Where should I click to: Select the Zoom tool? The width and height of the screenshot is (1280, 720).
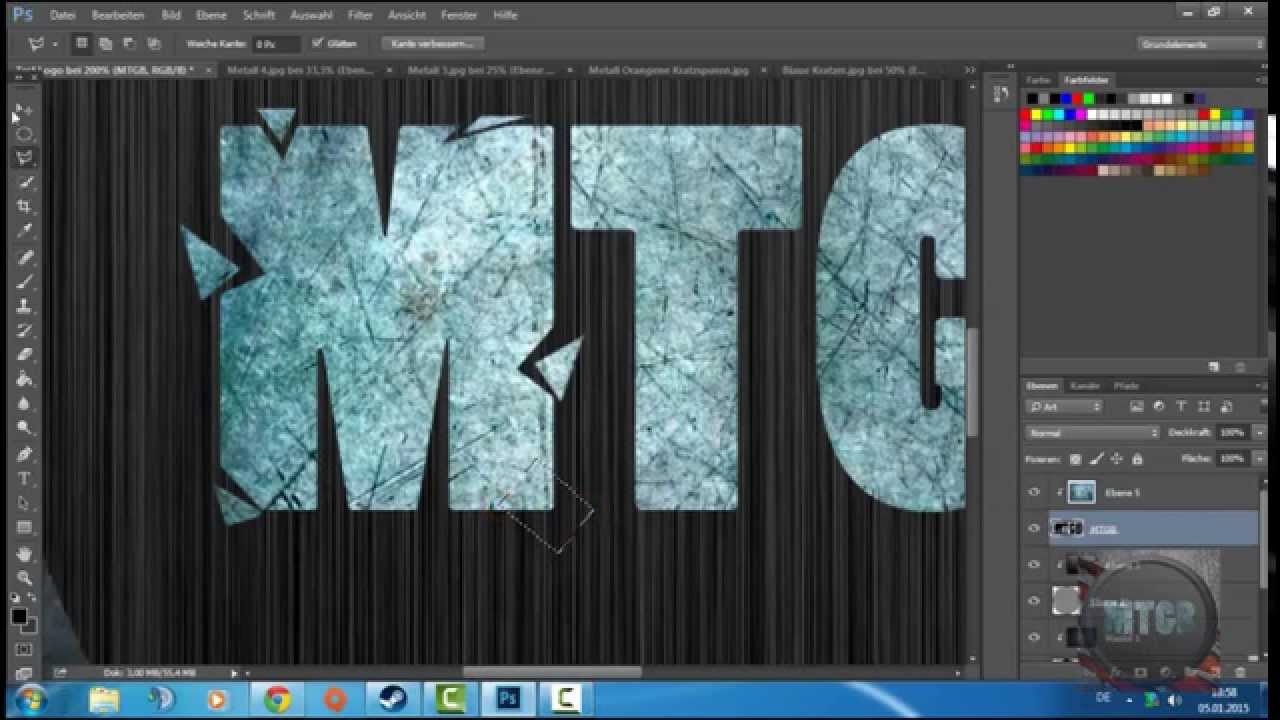point(24,577)
